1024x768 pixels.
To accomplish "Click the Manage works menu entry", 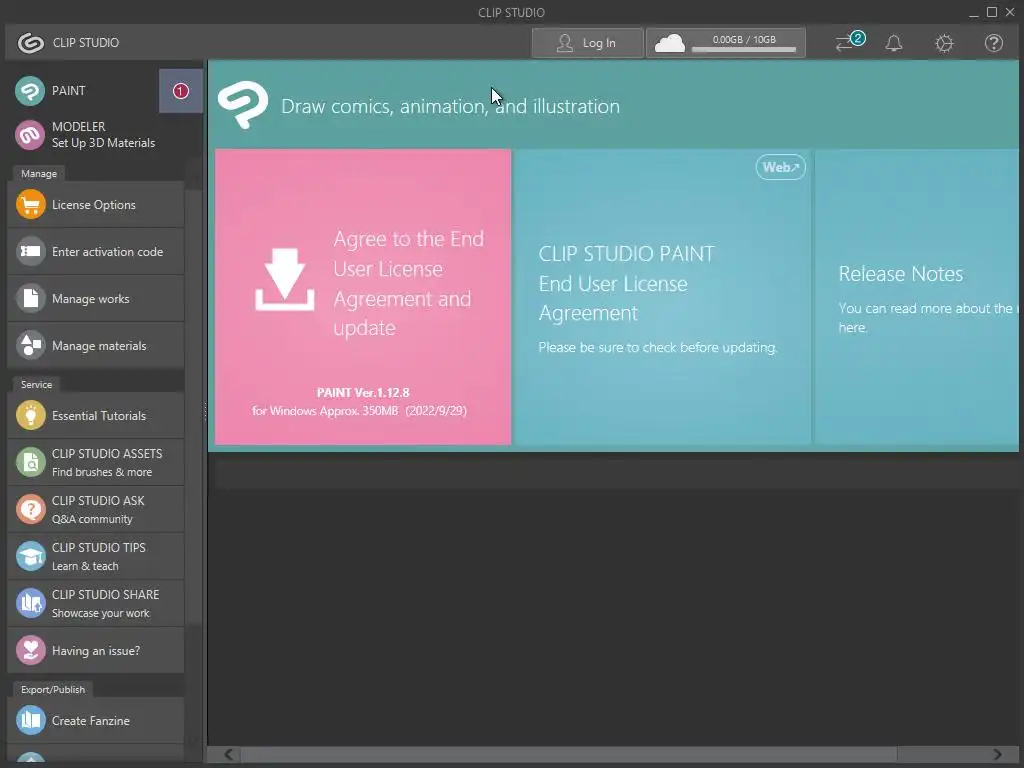I will coord(95,298).
